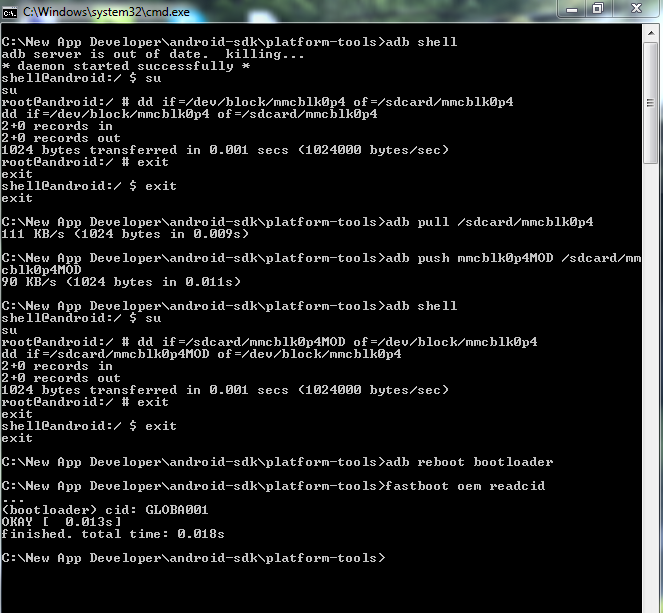Screen dimensions: 663x613
Task: Close the cmd.exe window
Action: (636, 9)
